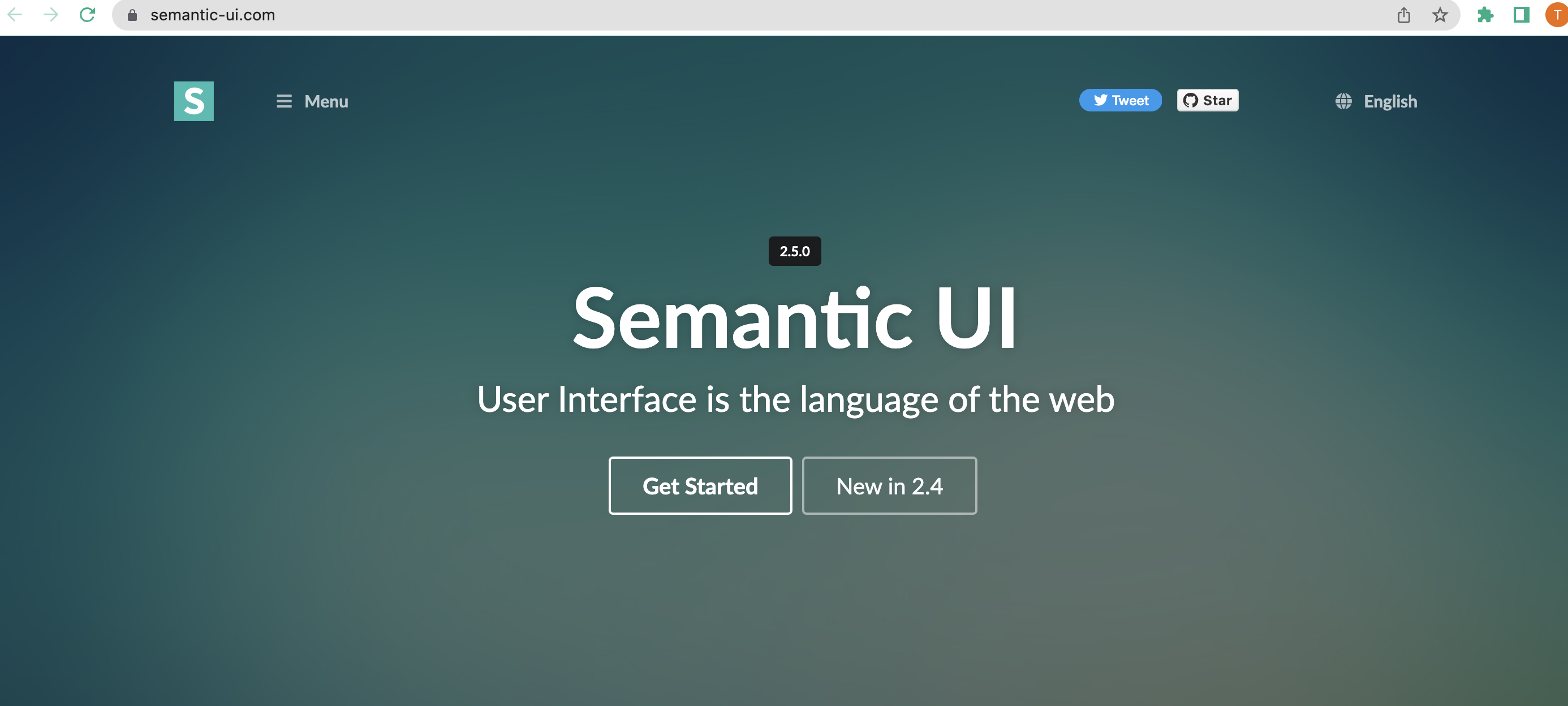Viewport: 1568px width, 706px height.
Task: Reload the page
Action: (88, 15)
